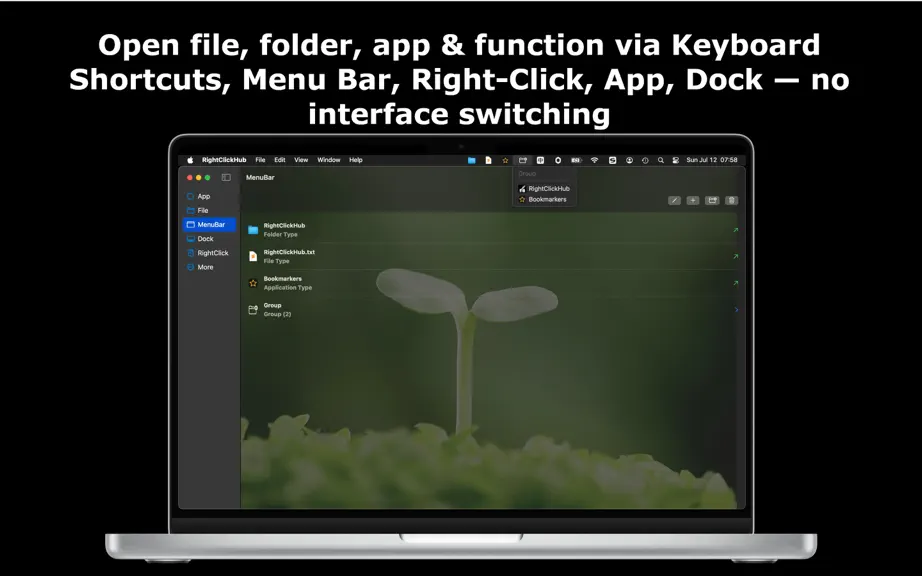Click the star Bookmarkers menu bar icon
922x576 pixels.
(505, 160)
